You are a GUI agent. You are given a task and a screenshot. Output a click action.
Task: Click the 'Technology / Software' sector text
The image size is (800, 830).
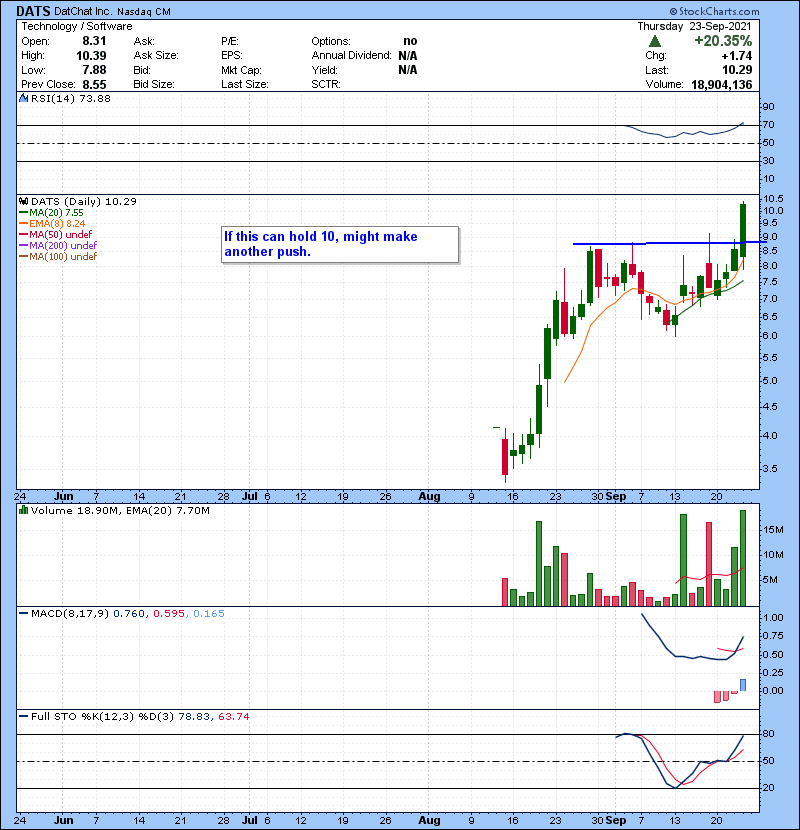(x=77, y=26)
